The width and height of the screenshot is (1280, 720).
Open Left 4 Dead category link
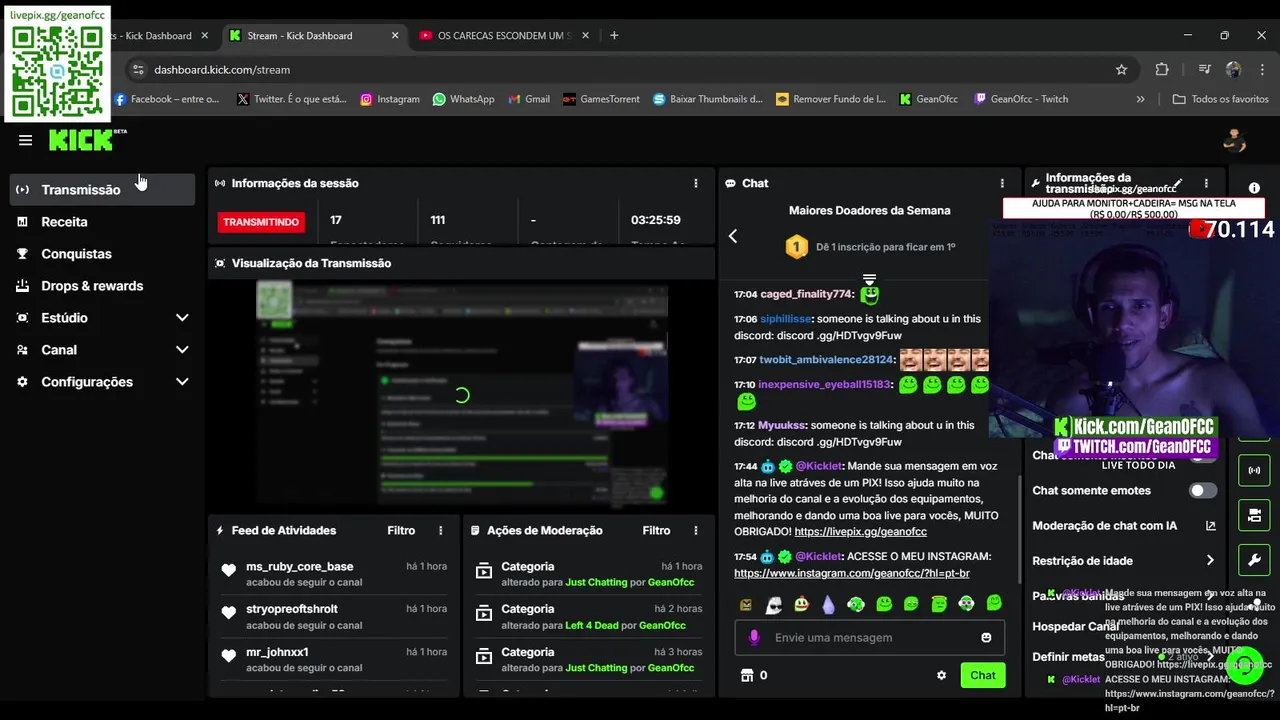[592, 625]
